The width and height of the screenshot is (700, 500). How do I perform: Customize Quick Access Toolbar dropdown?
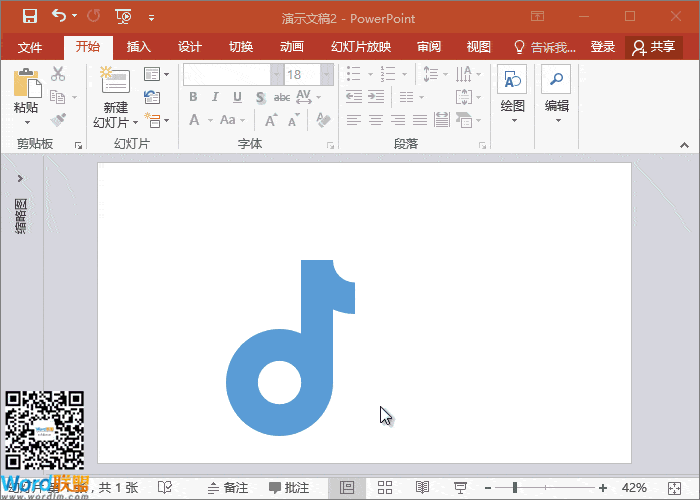pyautogui.click(x=151, y=18)
